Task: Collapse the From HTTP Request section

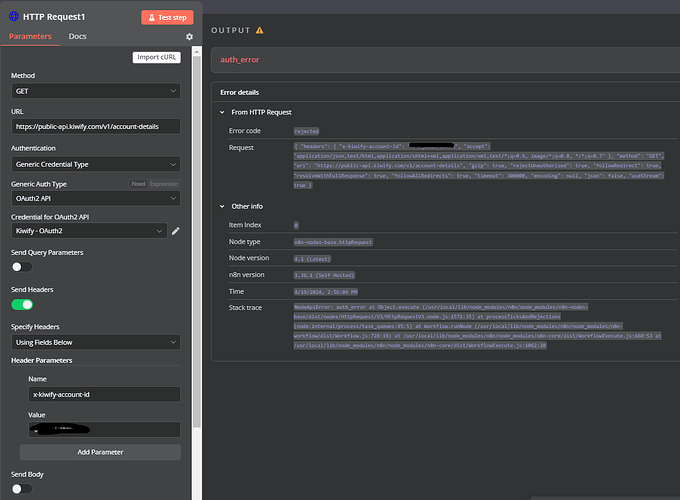Action: [x=222, y=112]
